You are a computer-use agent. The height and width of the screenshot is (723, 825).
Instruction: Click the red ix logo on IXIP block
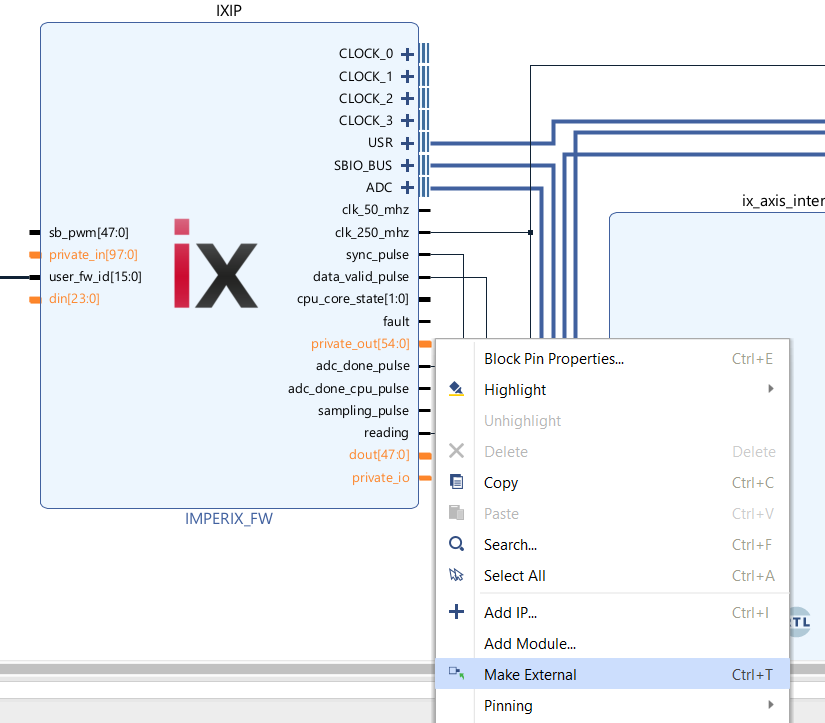point(215,263)
